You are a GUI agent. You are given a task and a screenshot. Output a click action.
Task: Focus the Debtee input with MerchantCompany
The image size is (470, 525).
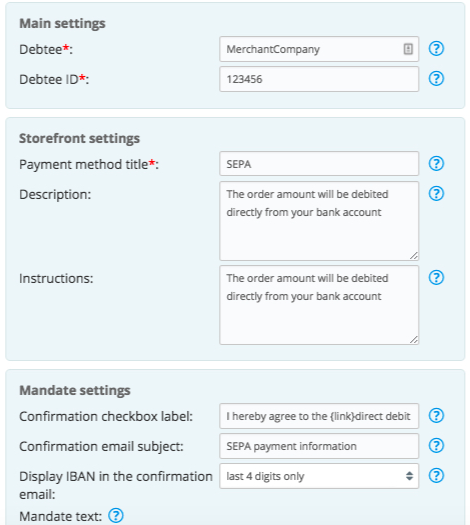(319, 49)
